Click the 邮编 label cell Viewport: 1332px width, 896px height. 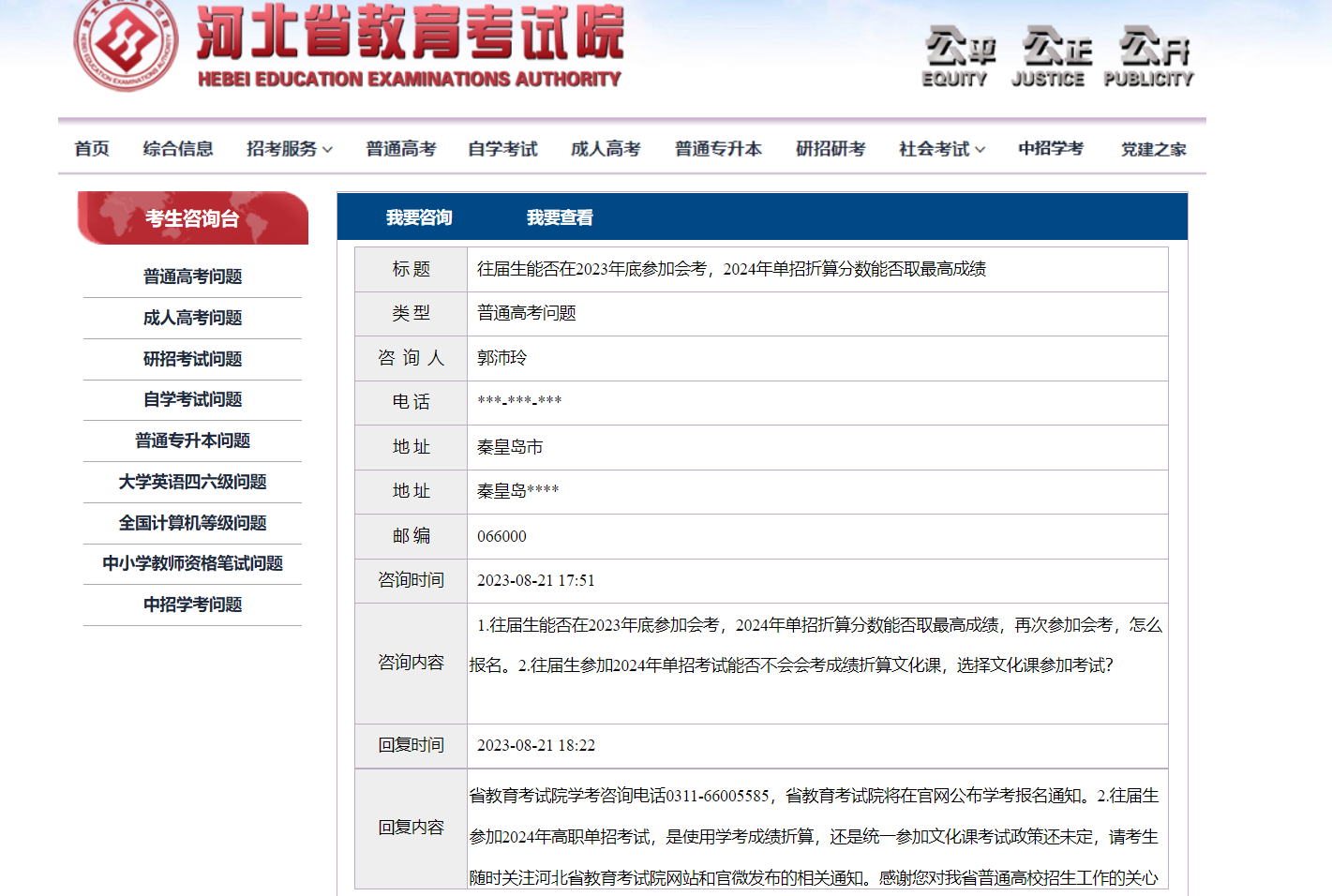click(411, 536)
